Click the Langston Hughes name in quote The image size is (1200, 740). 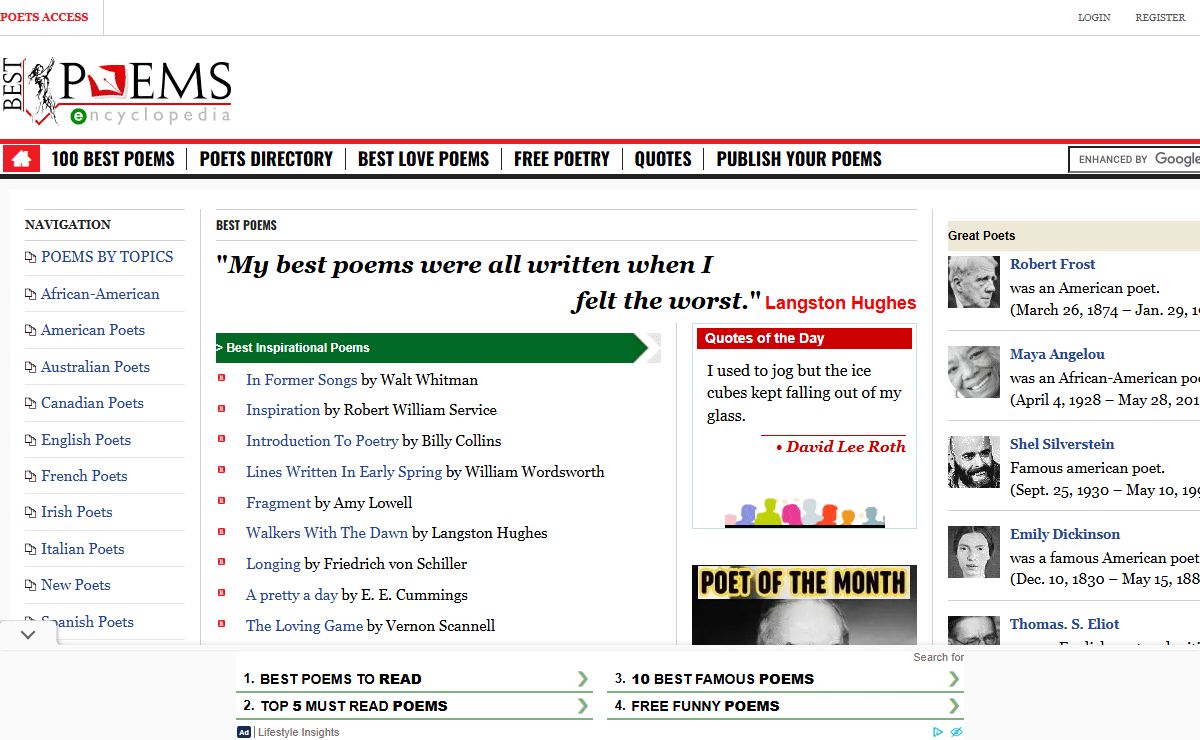[x=840, y=303]
